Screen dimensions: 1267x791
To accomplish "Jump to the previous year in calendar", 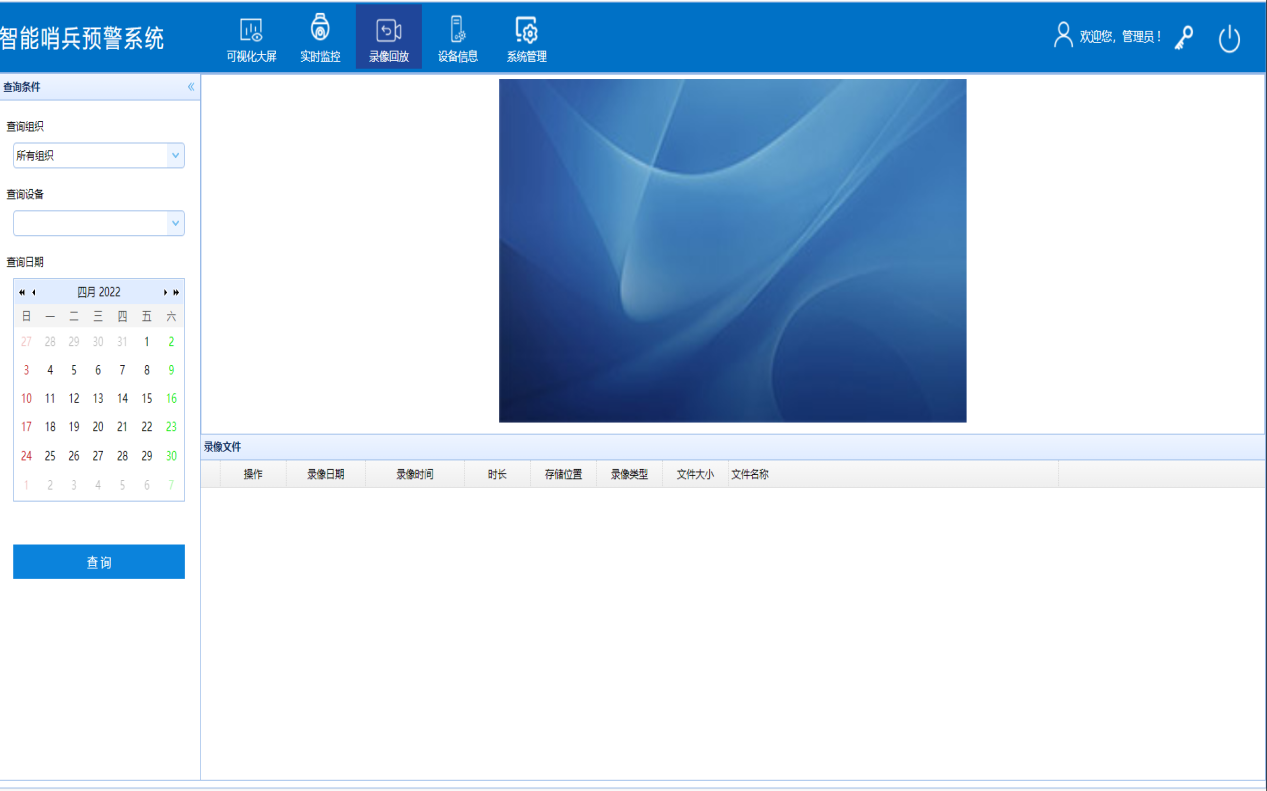I will [x=22, y=292].
